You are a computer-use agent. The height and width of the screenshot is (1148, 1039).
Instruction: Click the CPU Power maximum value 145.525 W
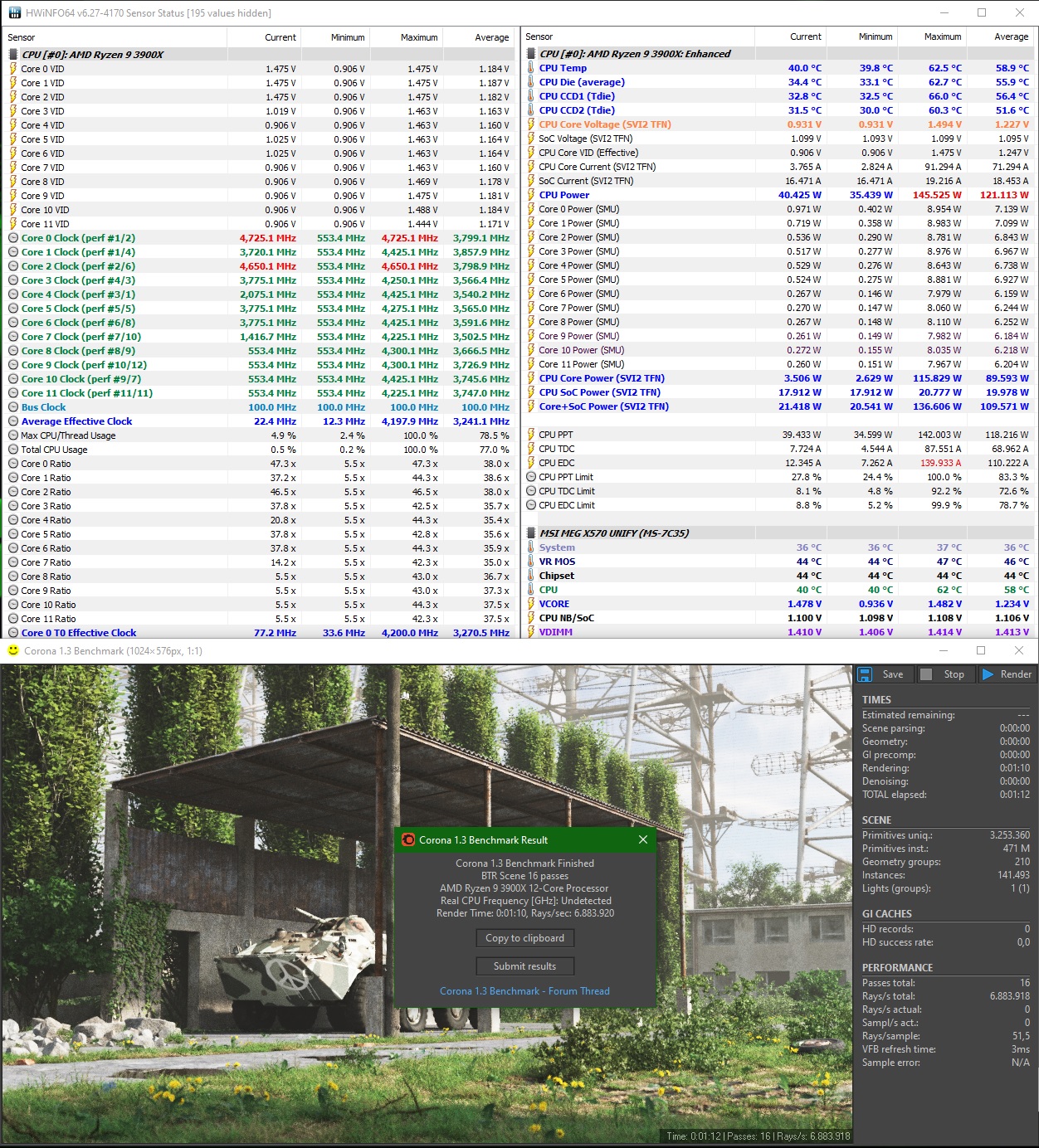point(937,195)
